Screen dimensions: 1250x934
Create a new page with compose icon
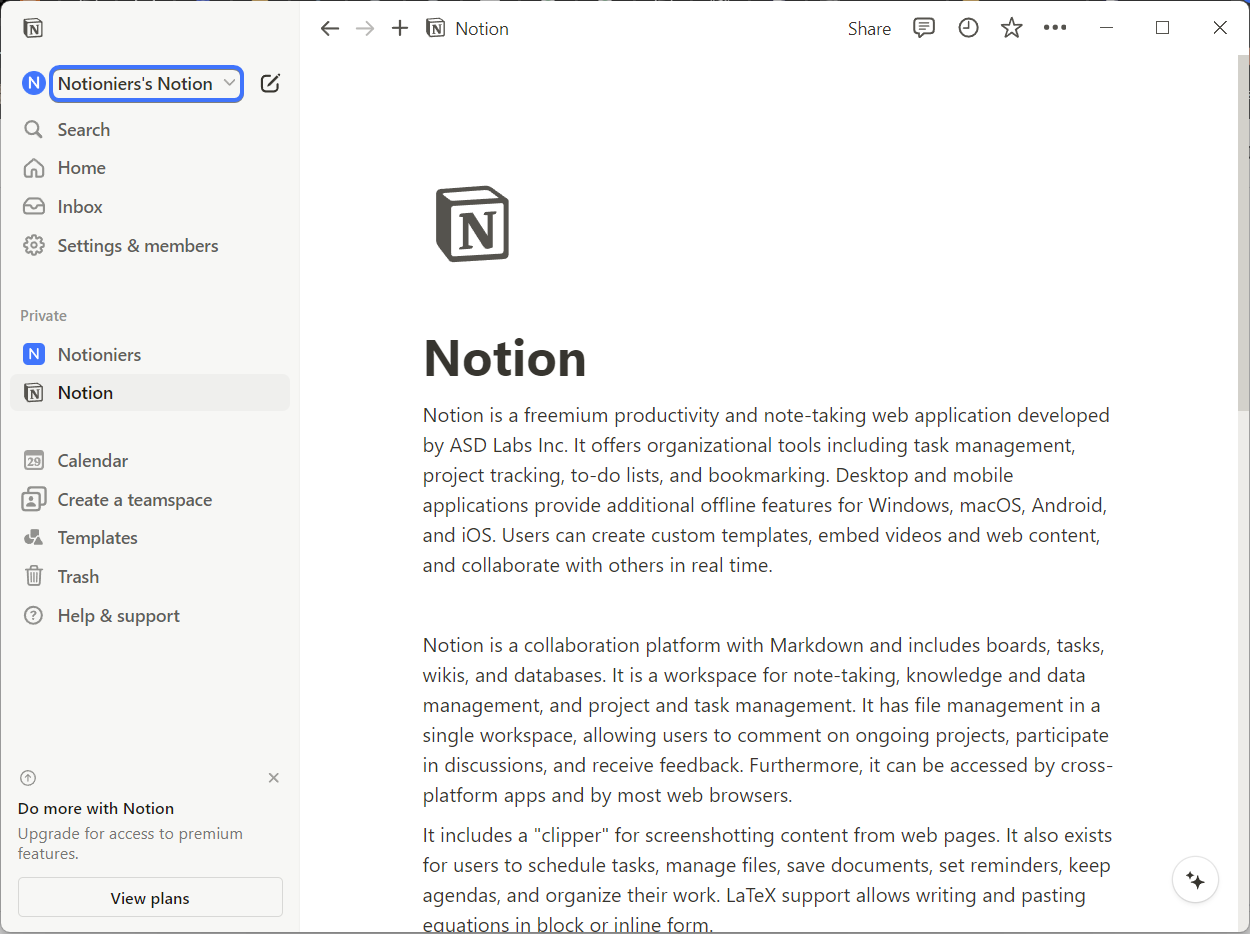(270, 83)
